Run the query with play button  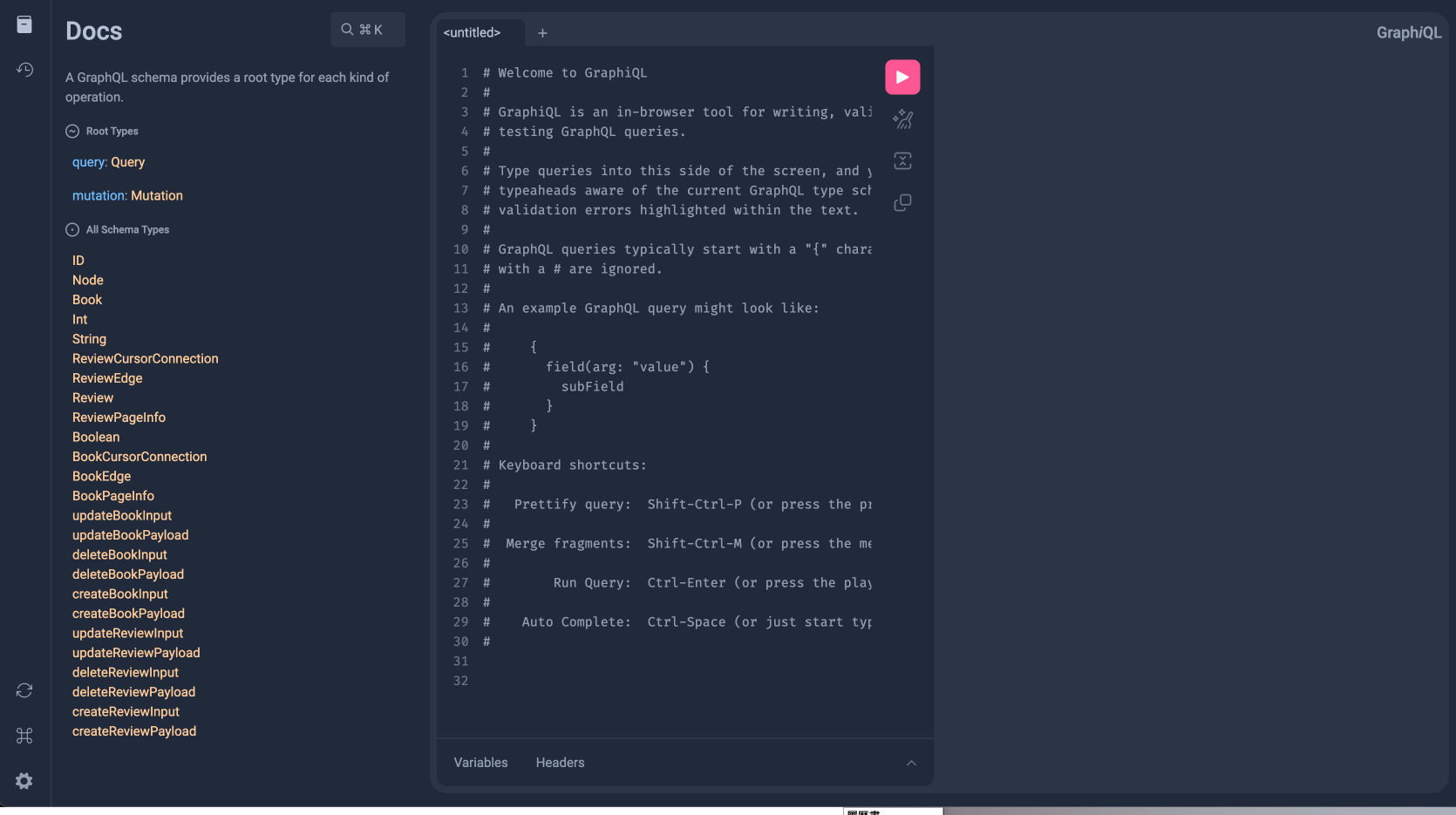(x=902, y=77)
